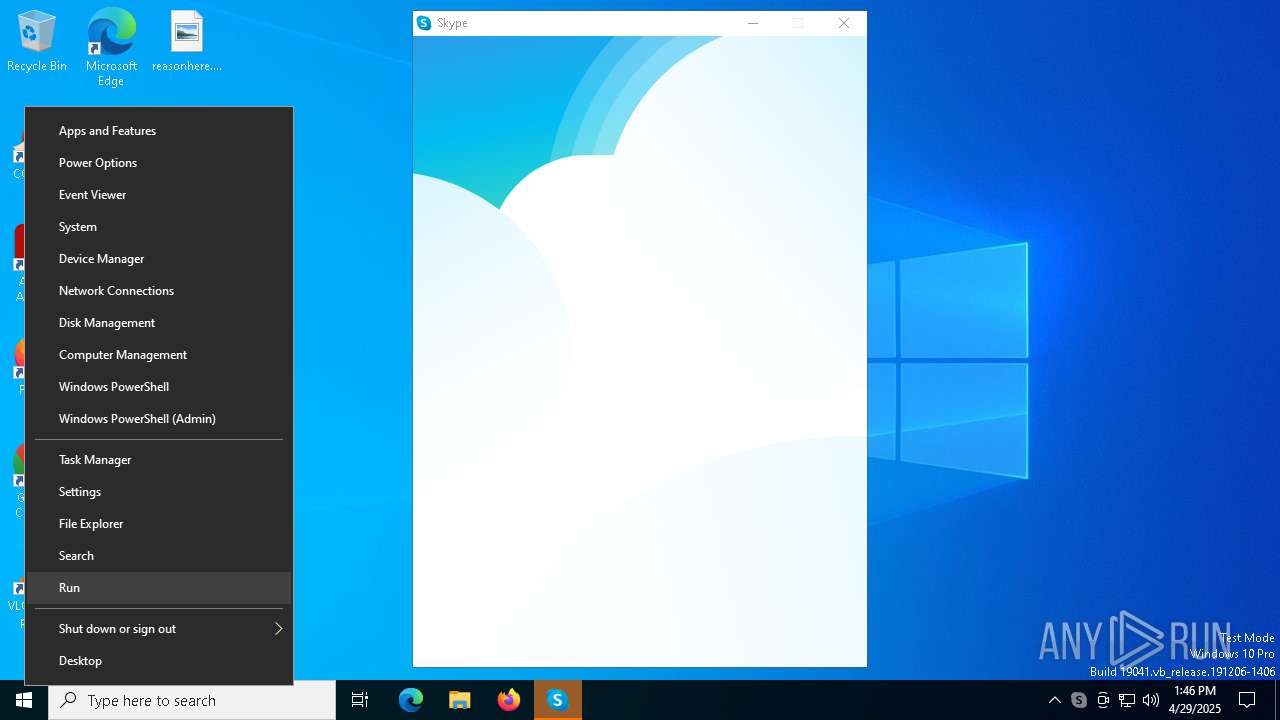Launch Device Manager
Image resolution: width=1280 pixels, height=720 pixels.
click(159, 259)
